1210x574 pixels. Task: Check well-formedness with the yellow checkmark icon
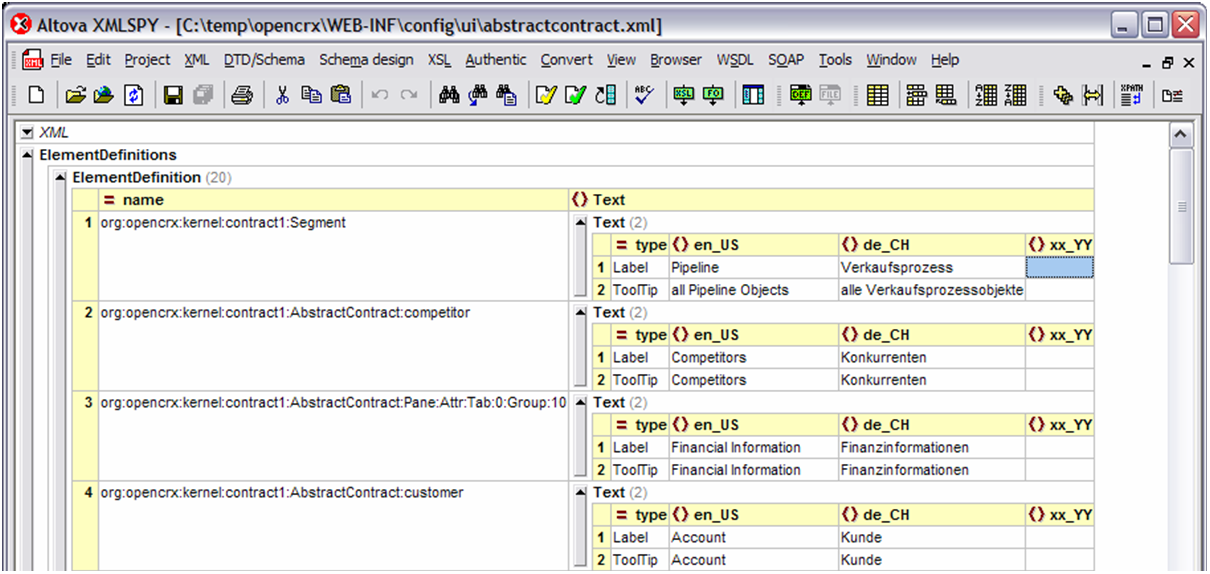(x=546, y=95)
